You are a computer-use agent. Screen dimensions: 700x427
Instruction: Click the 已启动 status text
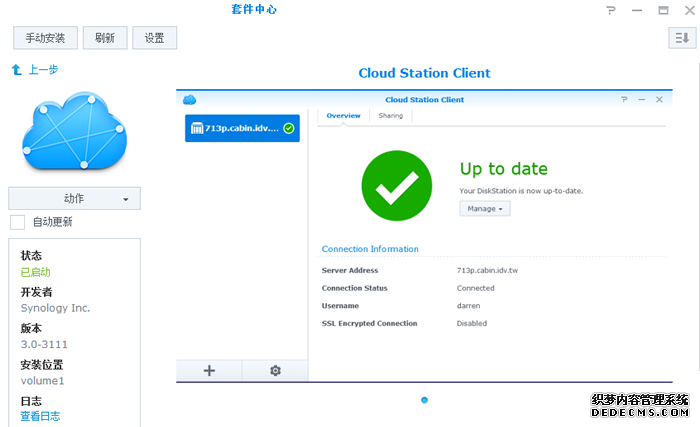(35, 272)
